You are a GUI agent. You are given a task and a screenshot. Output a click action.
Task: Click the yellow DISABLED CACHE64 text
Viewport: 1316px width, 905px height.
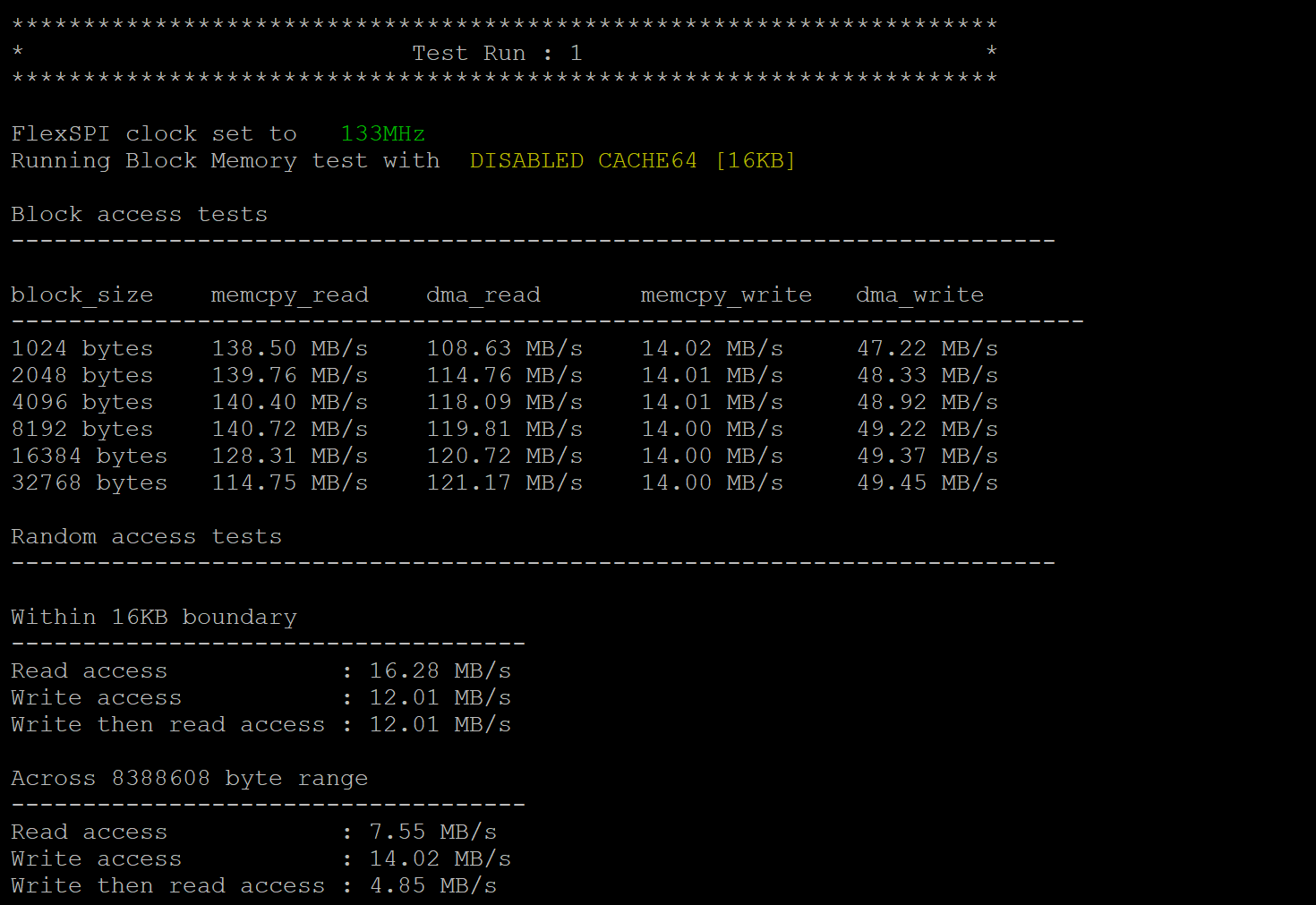click(583, 160)
